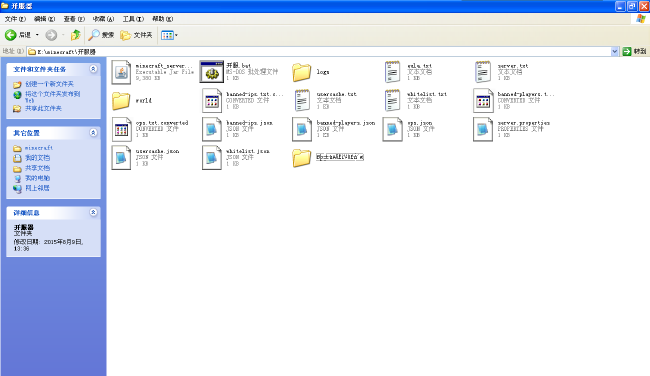The height and width of the screenshot is (376, 650).
Task: Select the whitelist.txt file icon
Action: coord(392,100)
